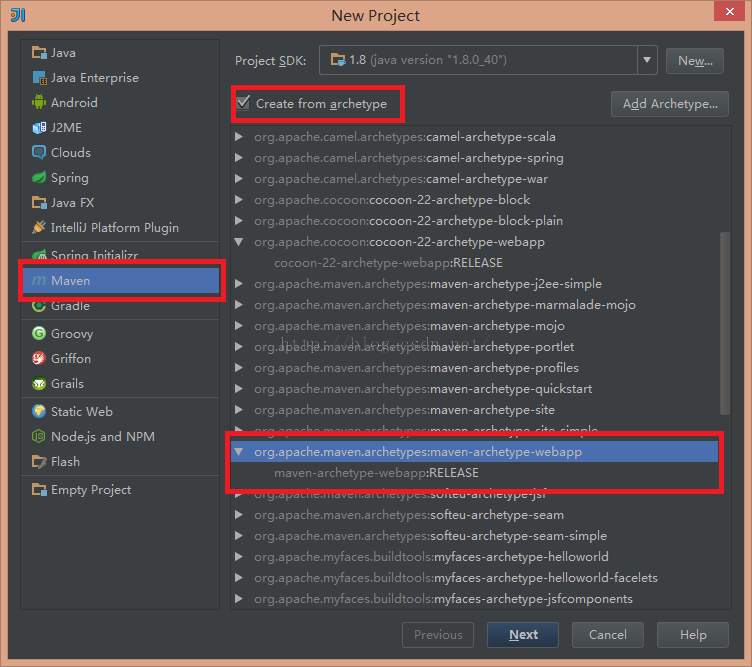Click the Griffon icon
This screenshot has height=667, width=752.
(x=39, y=358)
